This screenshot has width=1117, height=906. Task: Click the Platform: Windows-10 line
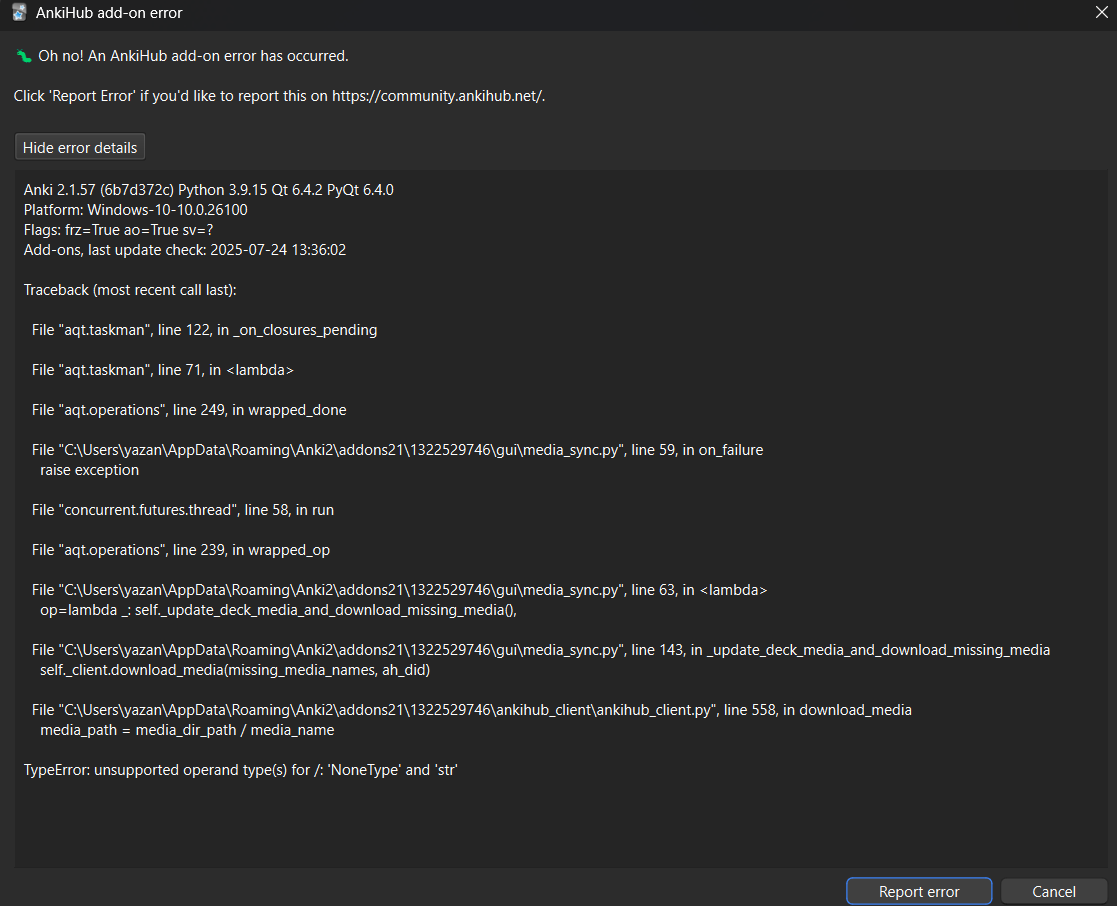(135, 210)
